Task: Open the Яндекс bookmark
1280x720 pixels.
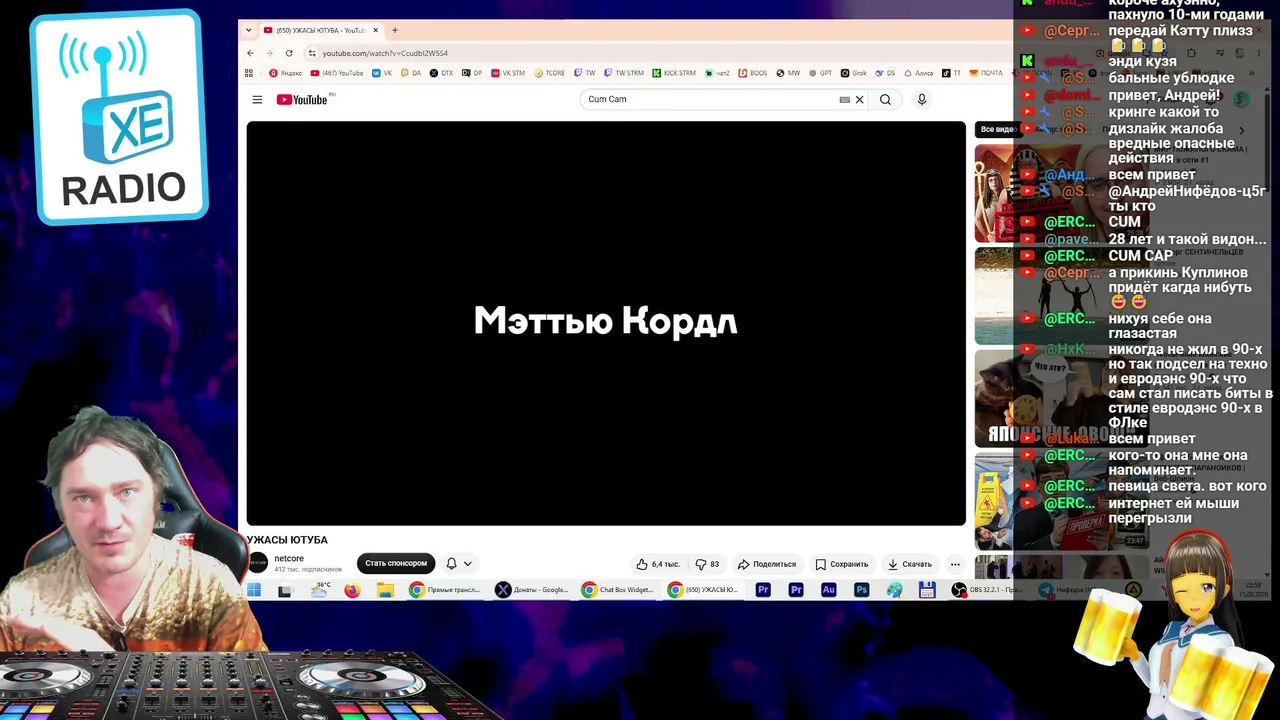Action: [x=285, y=73]
